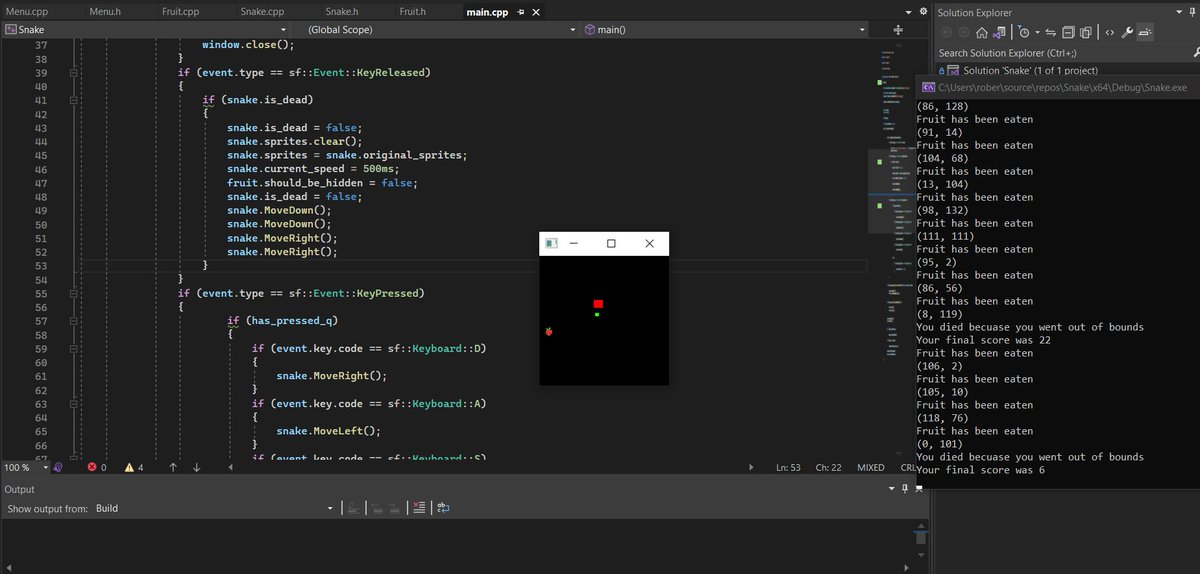Switch to the Menu.cpp tab
The image size is (1200, 574).
pos(27,11)
